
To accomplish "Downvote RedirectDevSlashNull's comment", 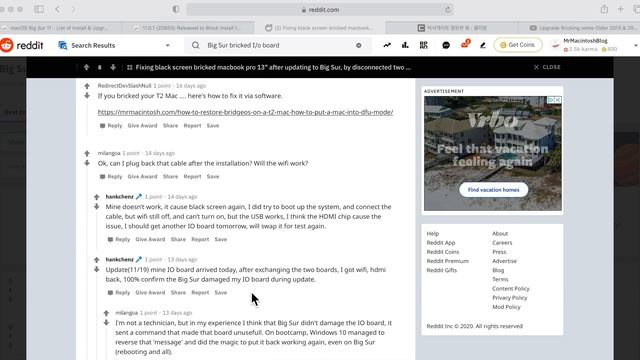I will click(87, 96).
